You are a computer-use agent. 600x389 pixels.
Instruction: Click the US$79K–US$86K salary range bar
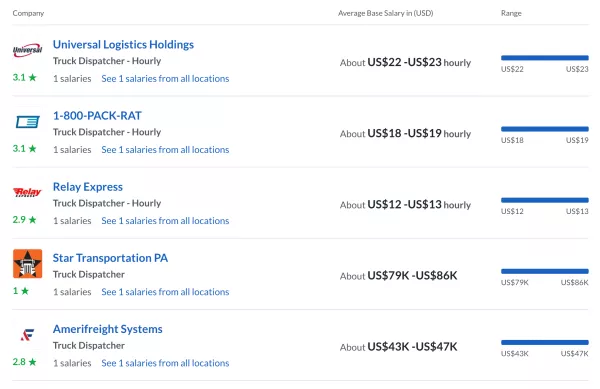(x=545, y=271)
